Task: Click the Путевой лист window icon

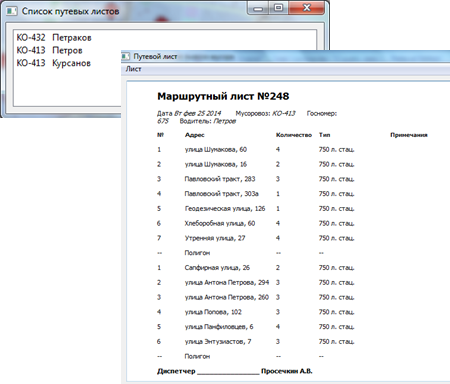Action: (126, 56)
